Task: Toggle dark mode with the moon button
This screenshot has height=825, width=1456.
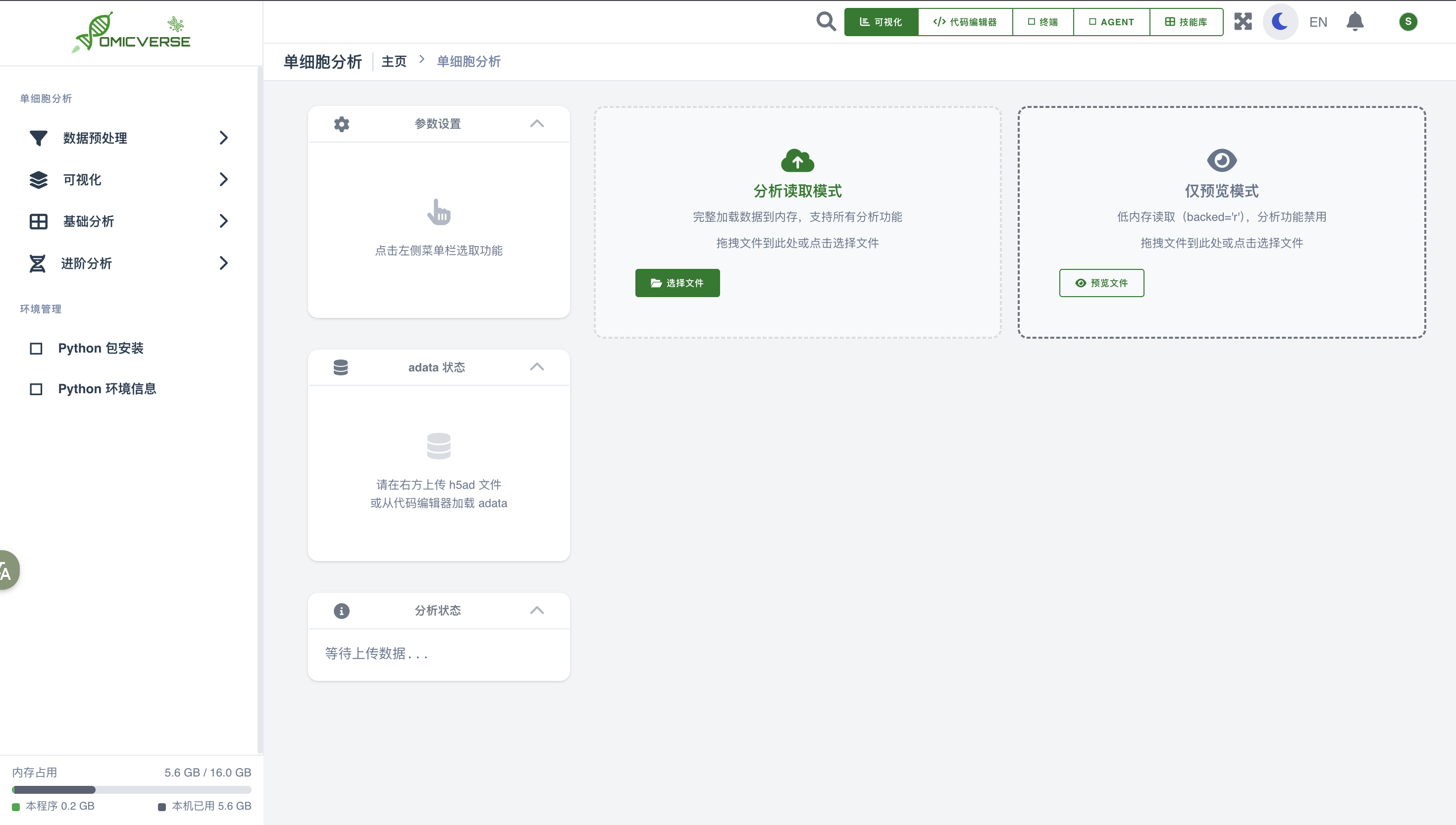Action: click(x=1280, y=21)
